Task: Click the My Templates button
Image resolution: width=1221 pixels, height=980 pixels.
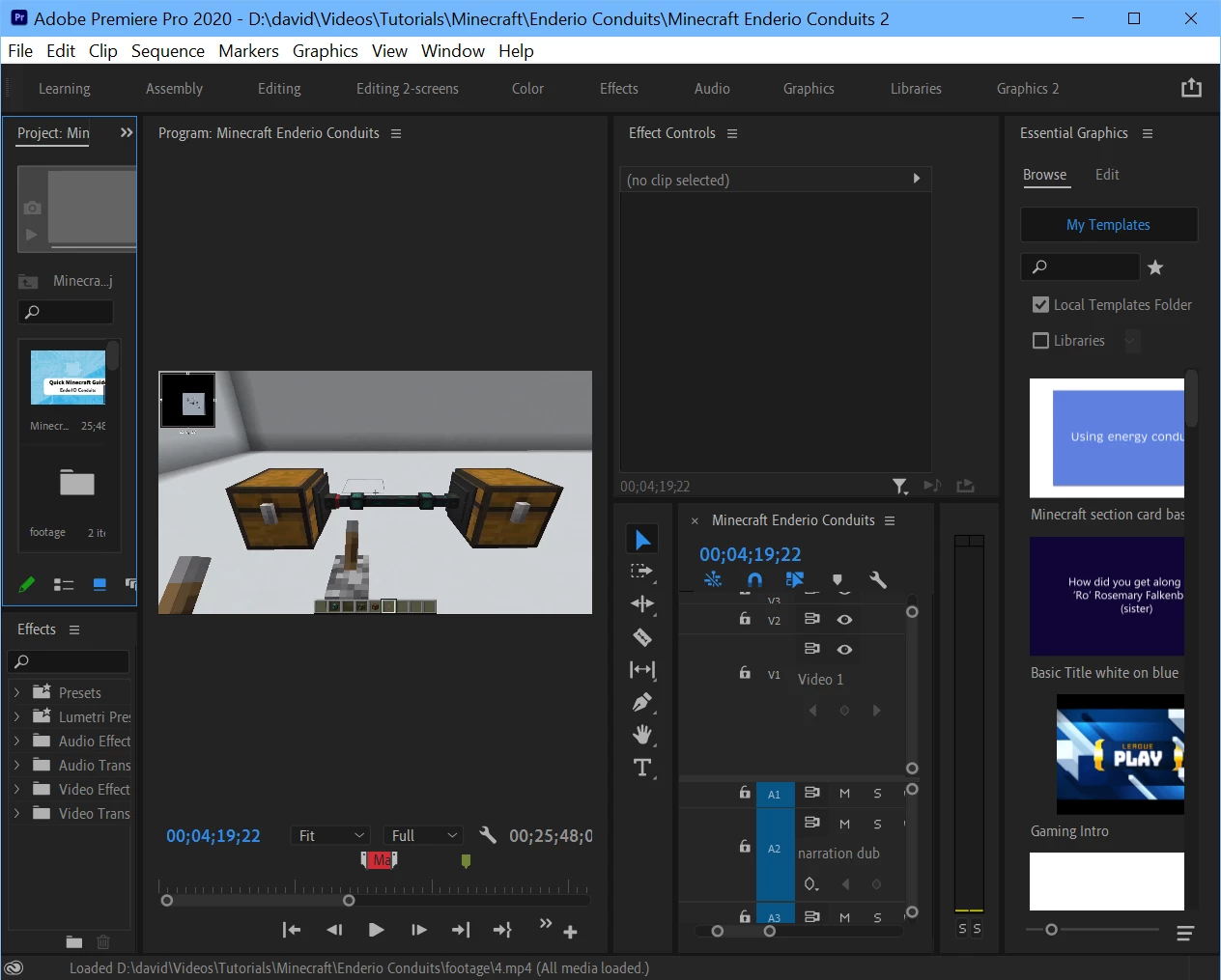Action: click(1109, 224)
